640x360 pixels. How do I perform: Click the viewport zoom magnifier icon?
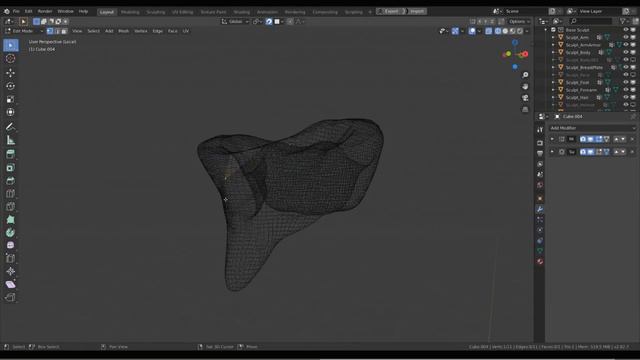coord(525,75)
